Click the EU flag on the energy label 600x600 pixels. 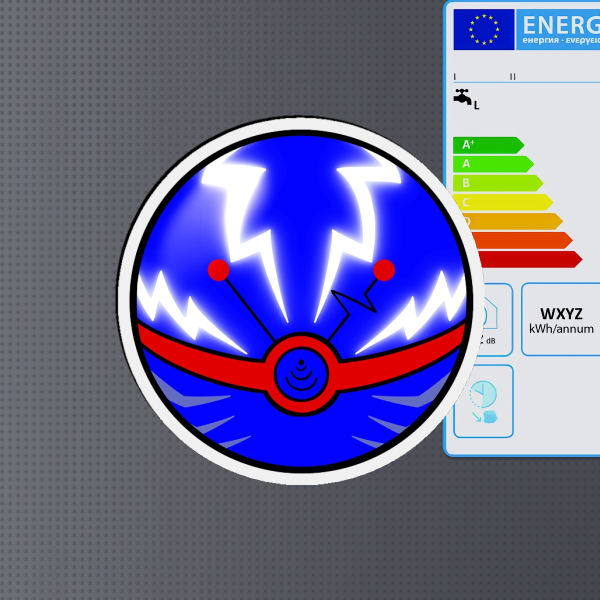[x=484, y=29]
